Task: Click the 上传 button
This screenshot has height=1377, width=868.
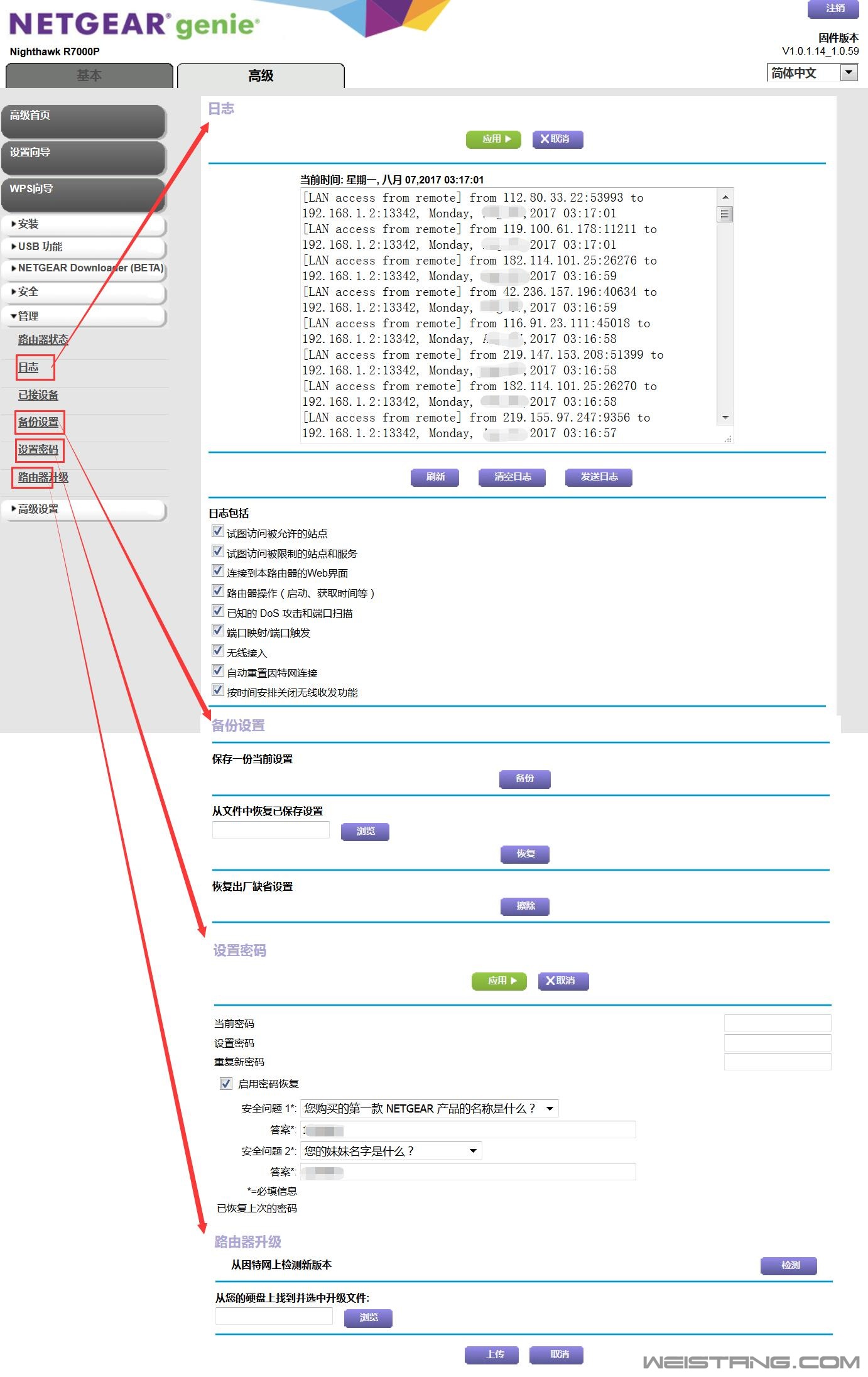Action: [492, 1356]
